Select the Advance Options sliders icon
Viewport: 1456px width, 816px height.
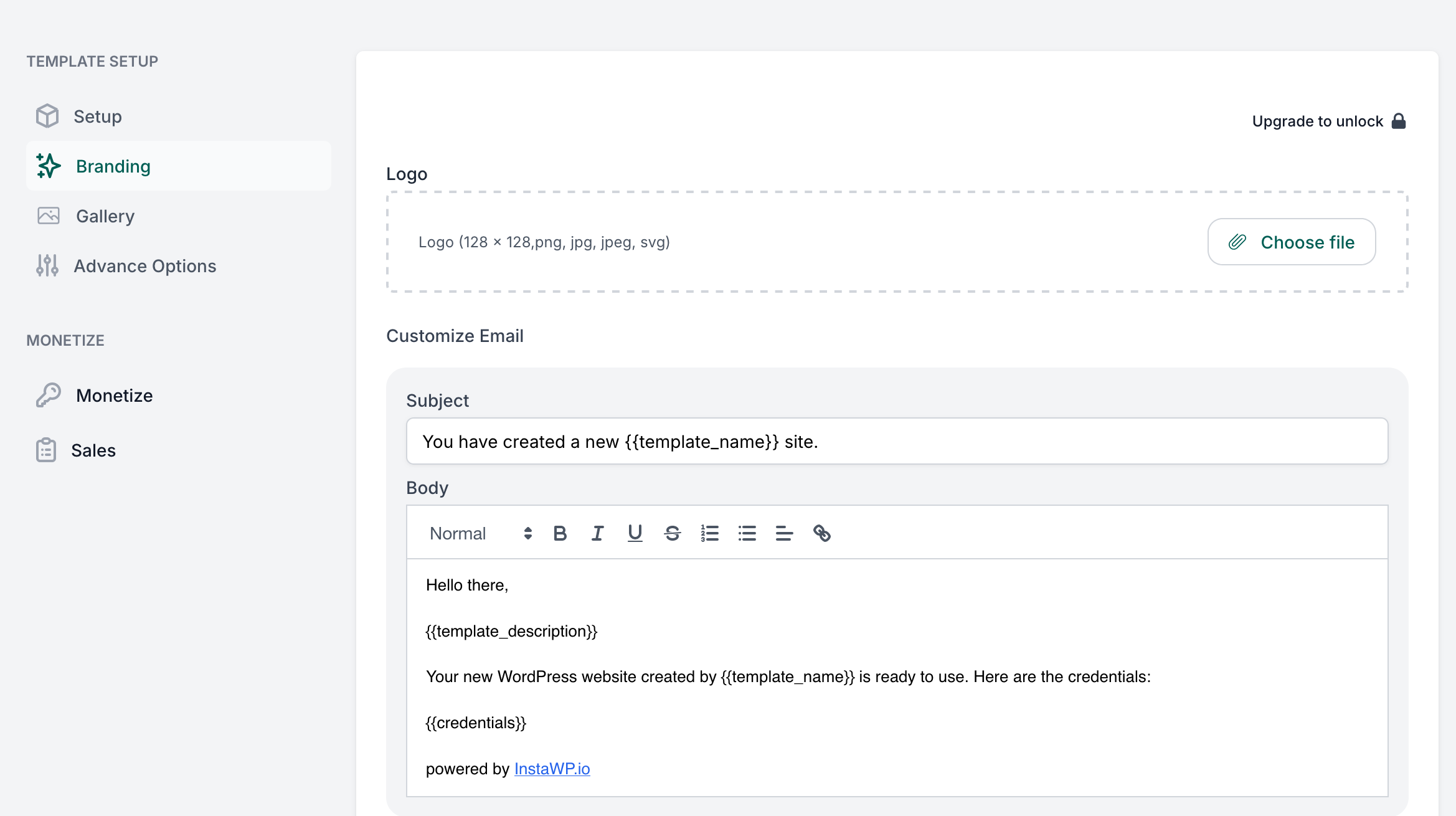(47, 265)
